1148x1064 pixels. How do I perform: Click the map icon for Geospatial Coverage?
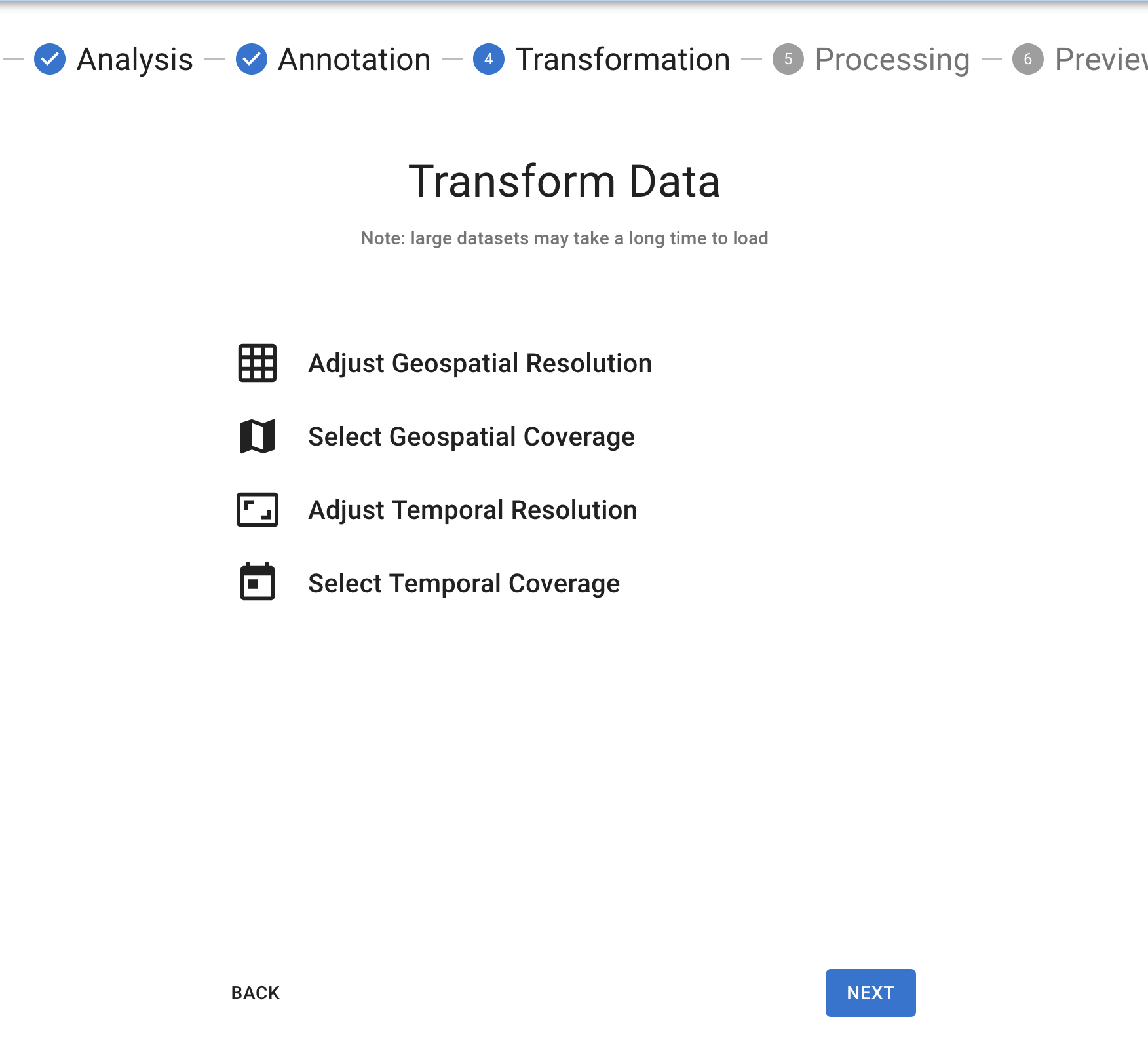point(258,436)
